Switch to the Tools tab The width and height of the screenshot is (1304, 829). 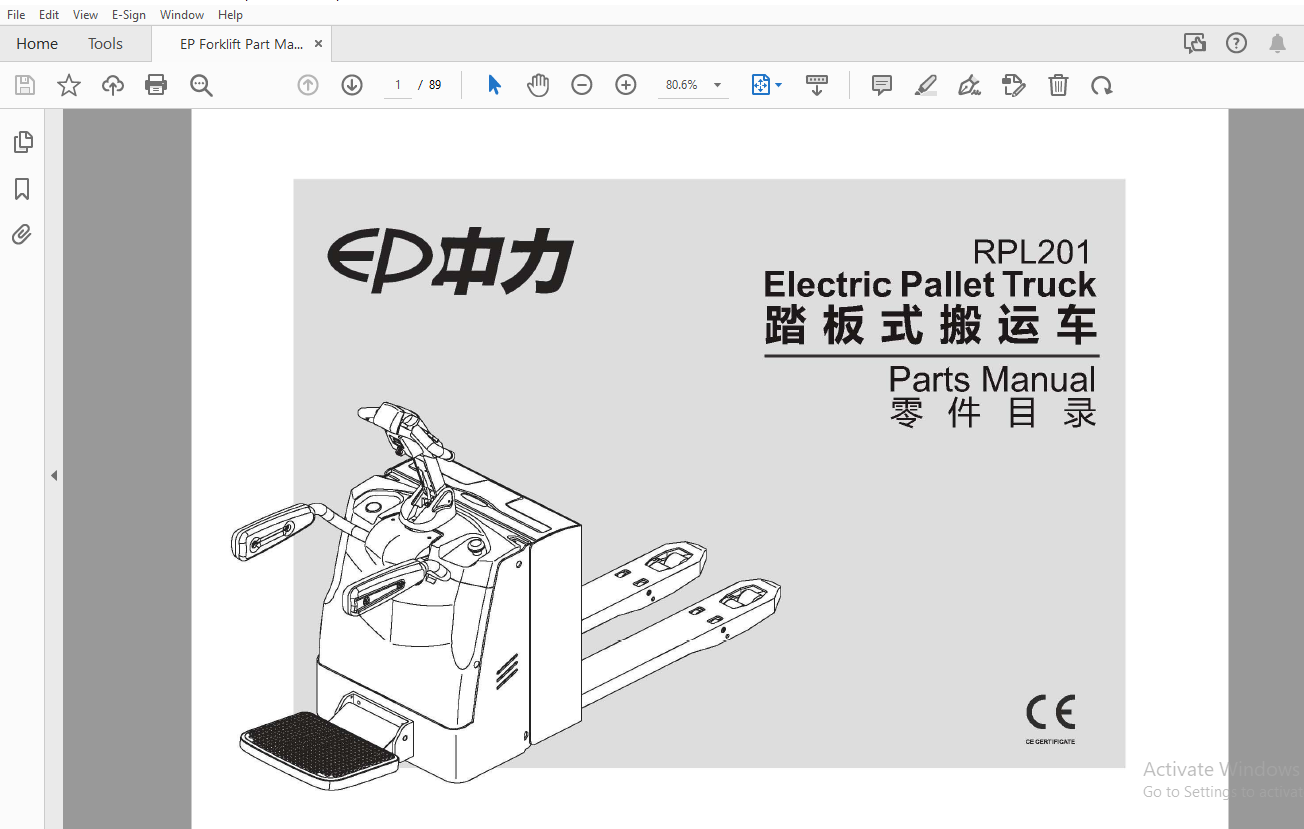click(105, 44)
